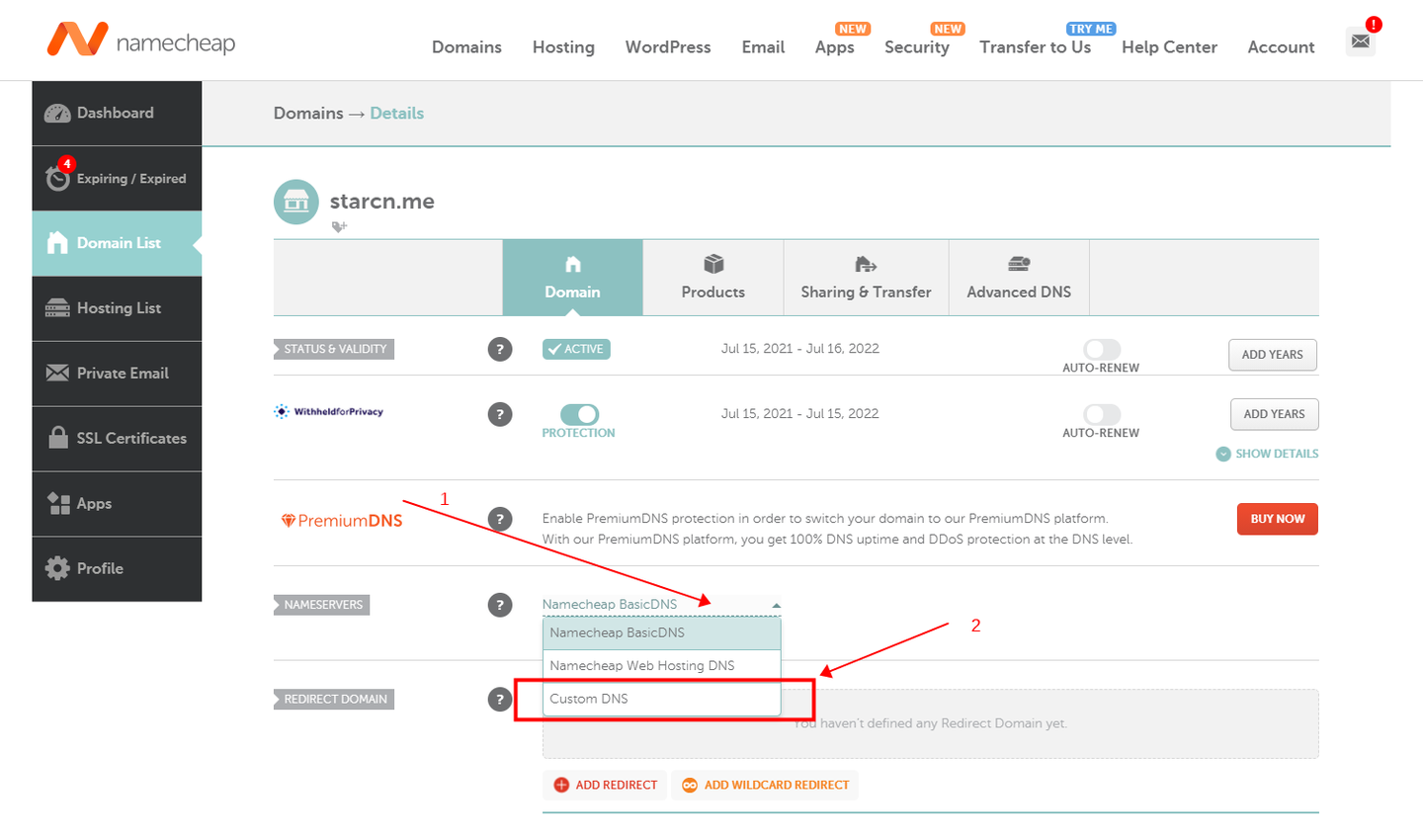Image resolution: width=1423 pixels, height=840 pixels.
Task: Click the Hosting List server icon
Action: pyautogui.click(x=57, y=308)
